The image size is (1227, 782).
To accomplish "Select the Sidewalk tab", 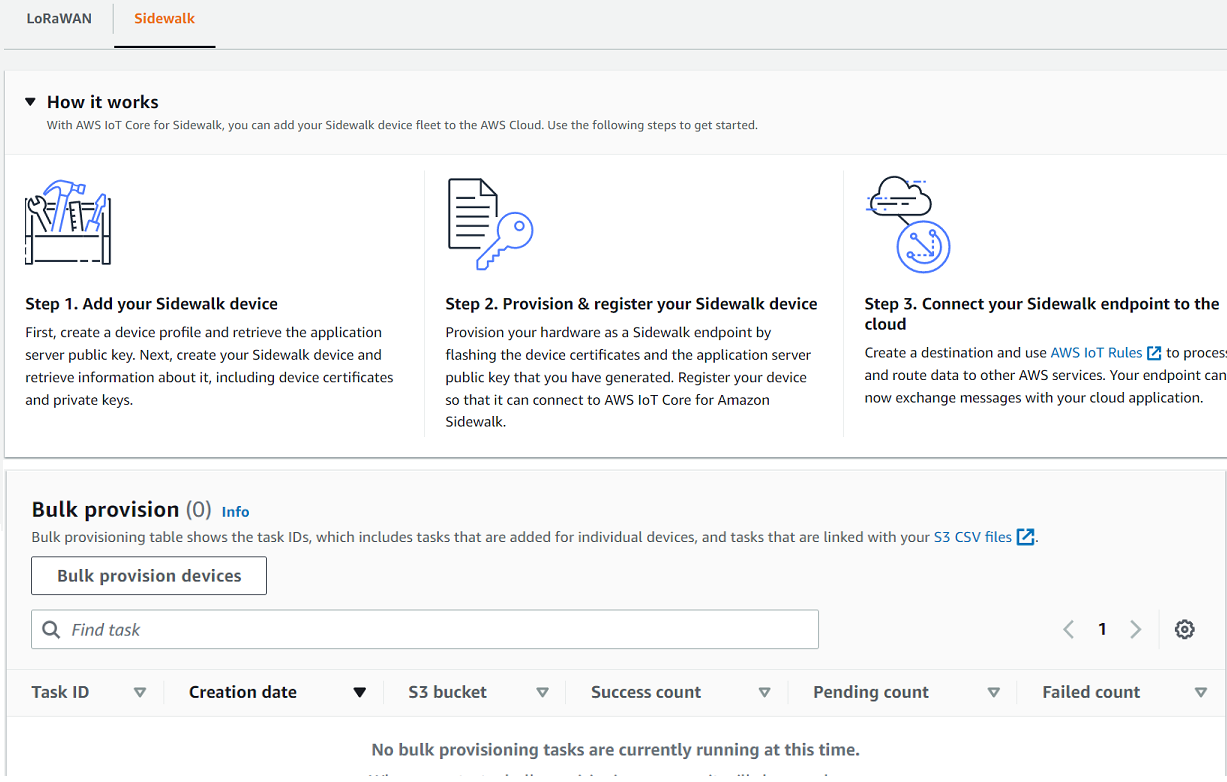I will pyautogui.click(x=165, y=19).
